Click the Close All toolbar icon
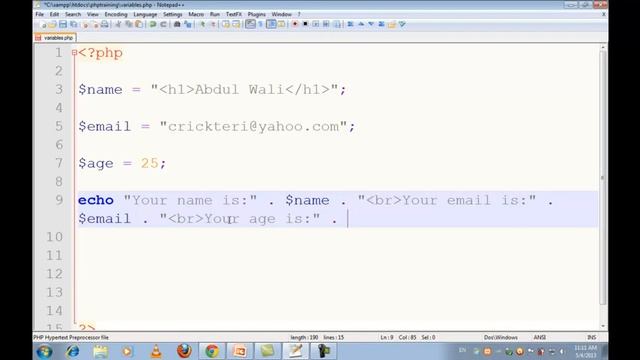 point(95,24)
